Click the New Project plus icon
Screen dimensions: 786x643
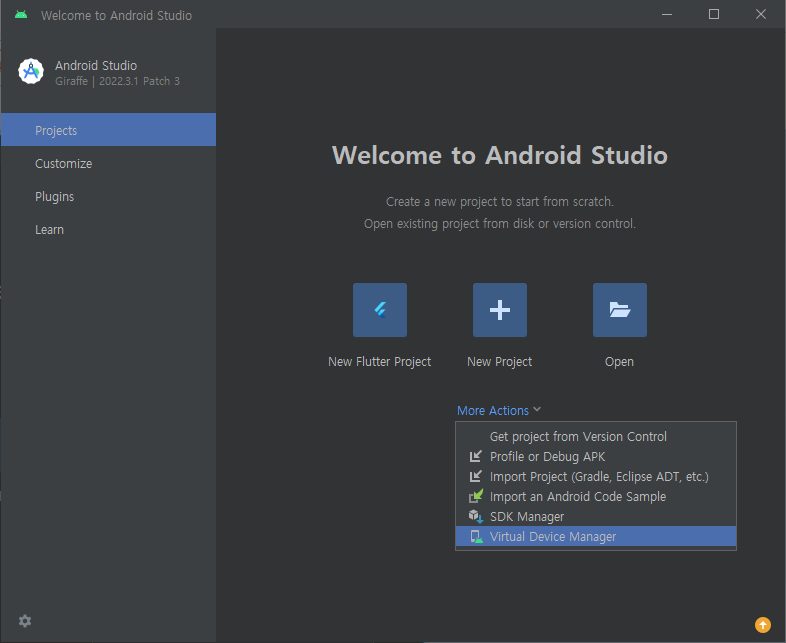pyautogui.click(x=500, y=310)
